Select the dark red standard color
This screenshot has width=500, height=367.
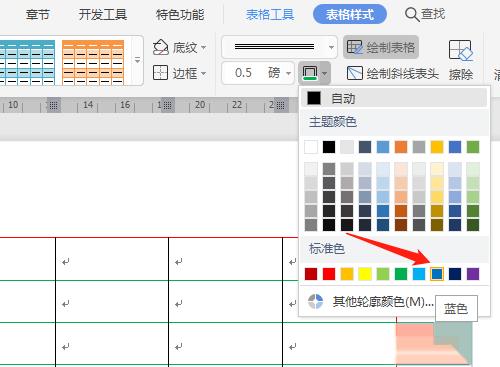pos(311,274)
